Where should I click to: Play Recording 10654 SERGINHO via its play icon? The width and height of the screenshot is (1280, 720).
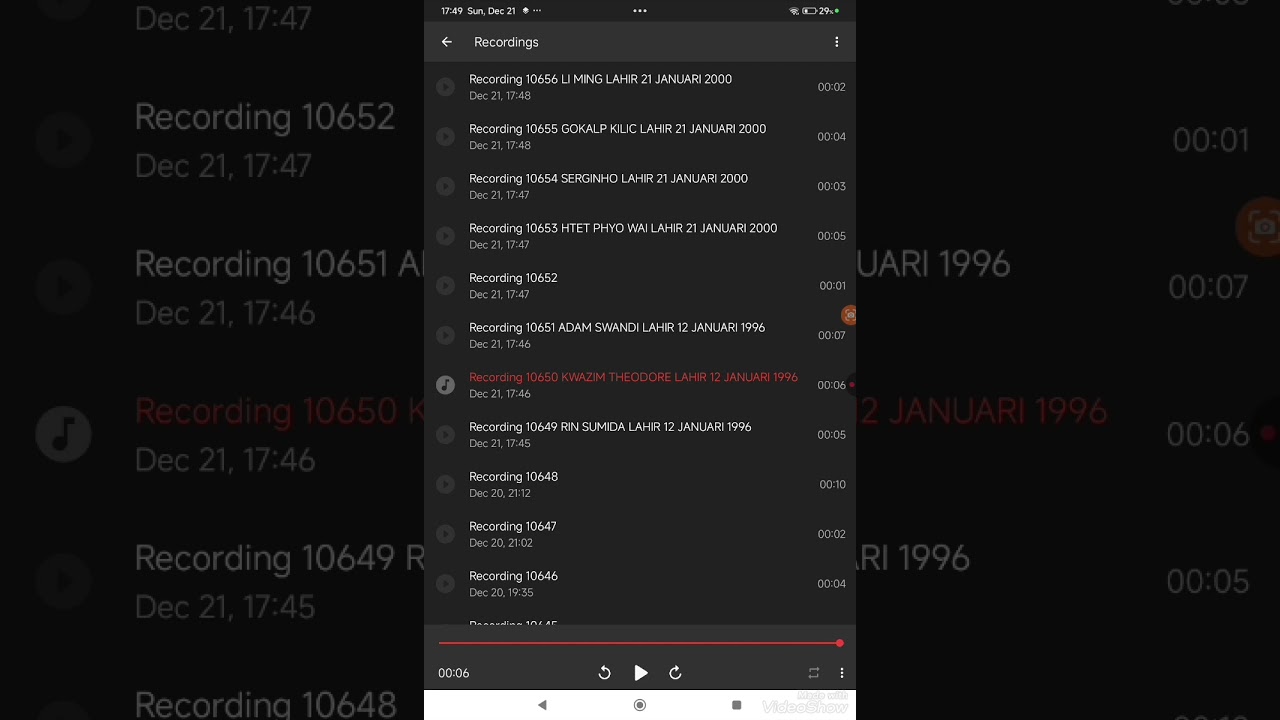[x=446, y=186]
